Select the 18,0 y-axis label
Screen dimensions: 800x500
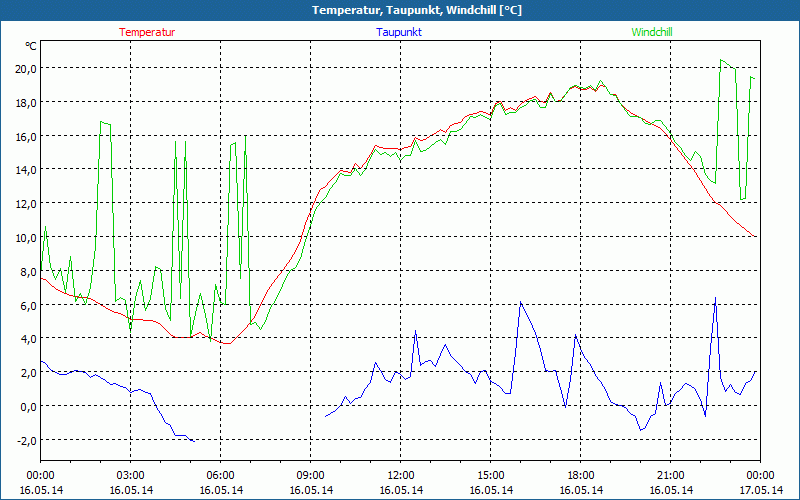[26, 103]
